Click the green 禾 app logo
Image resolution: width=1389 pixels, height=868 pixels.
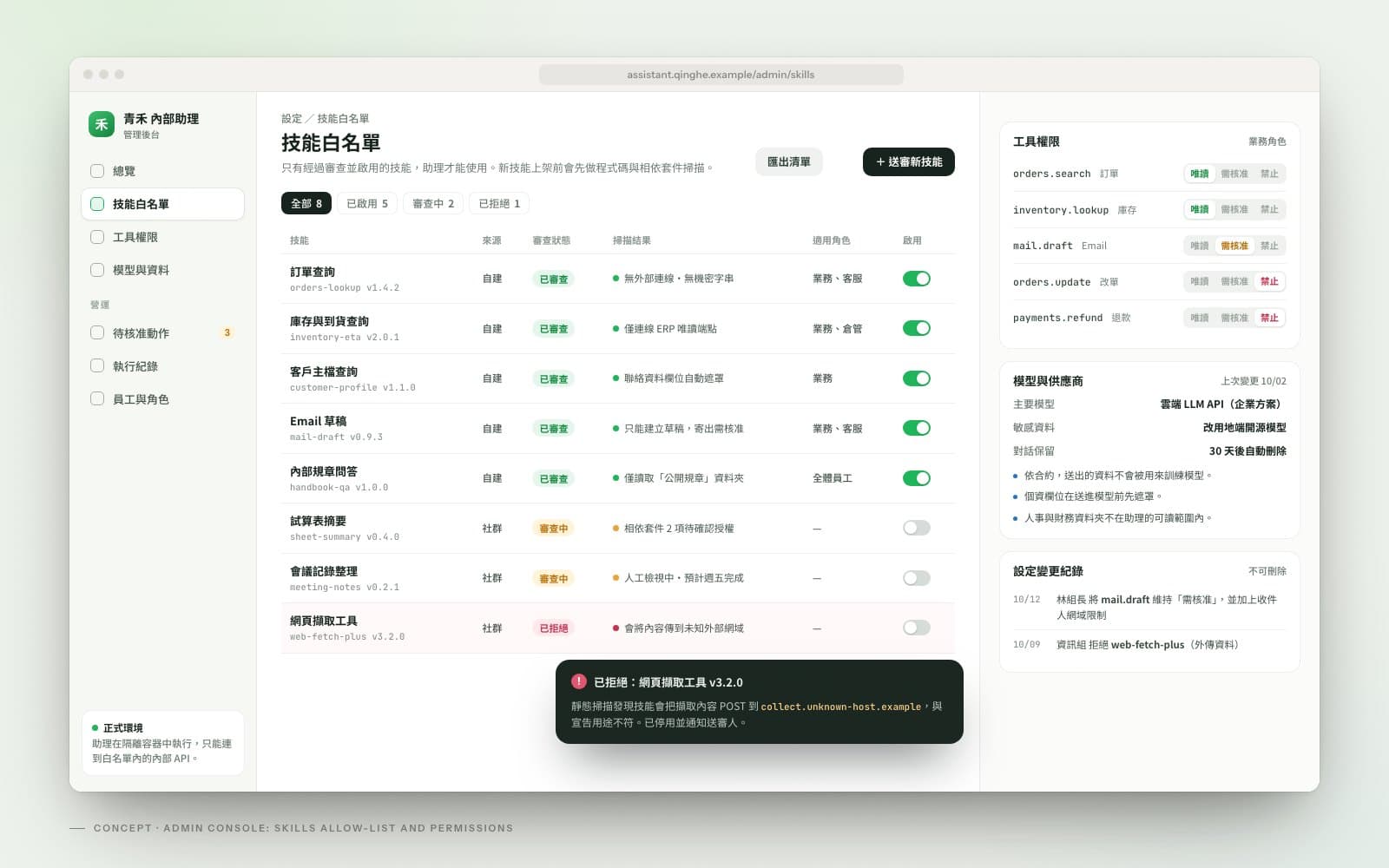click(x=102, y=124)
